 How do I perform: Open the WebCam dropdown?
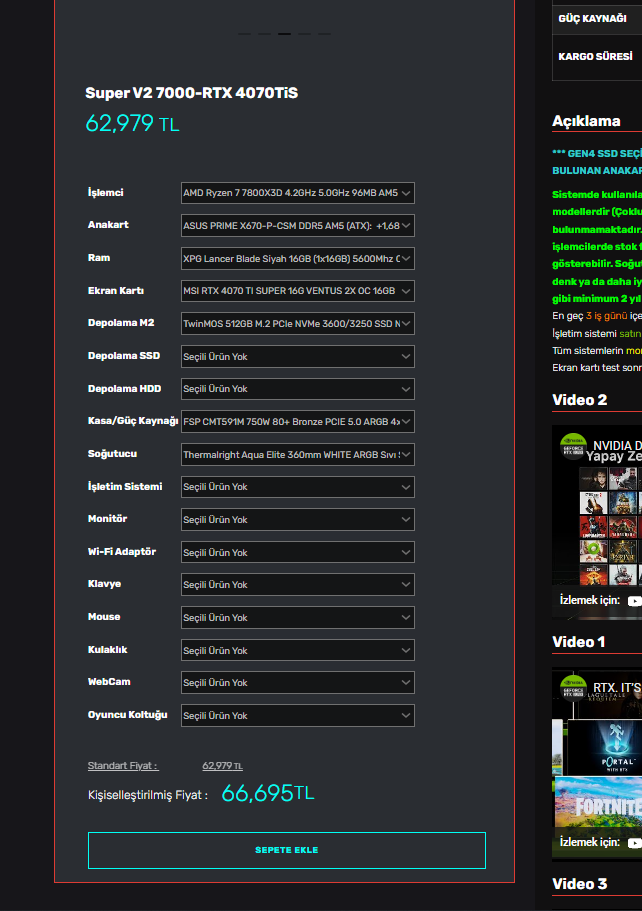coord(297,683)
